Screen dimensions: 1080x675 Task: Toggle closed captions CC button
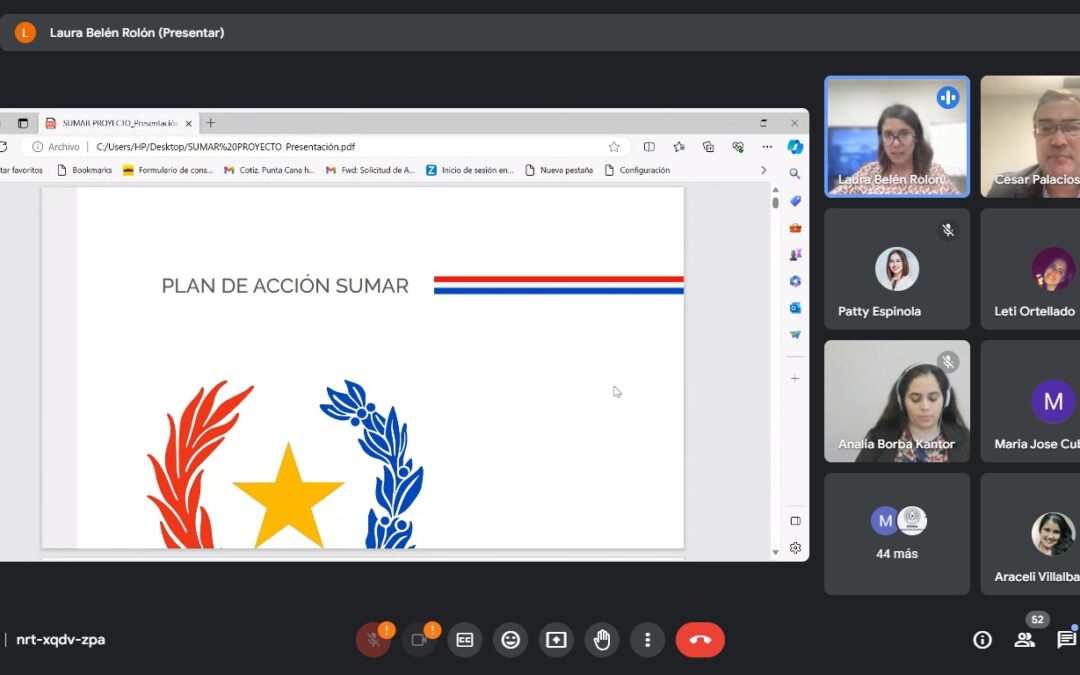click(464, 640)
